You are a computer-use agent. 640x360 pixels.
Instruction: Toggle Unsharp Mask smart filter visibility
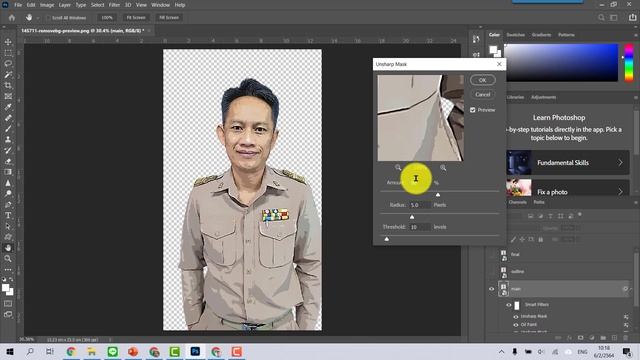516,317
